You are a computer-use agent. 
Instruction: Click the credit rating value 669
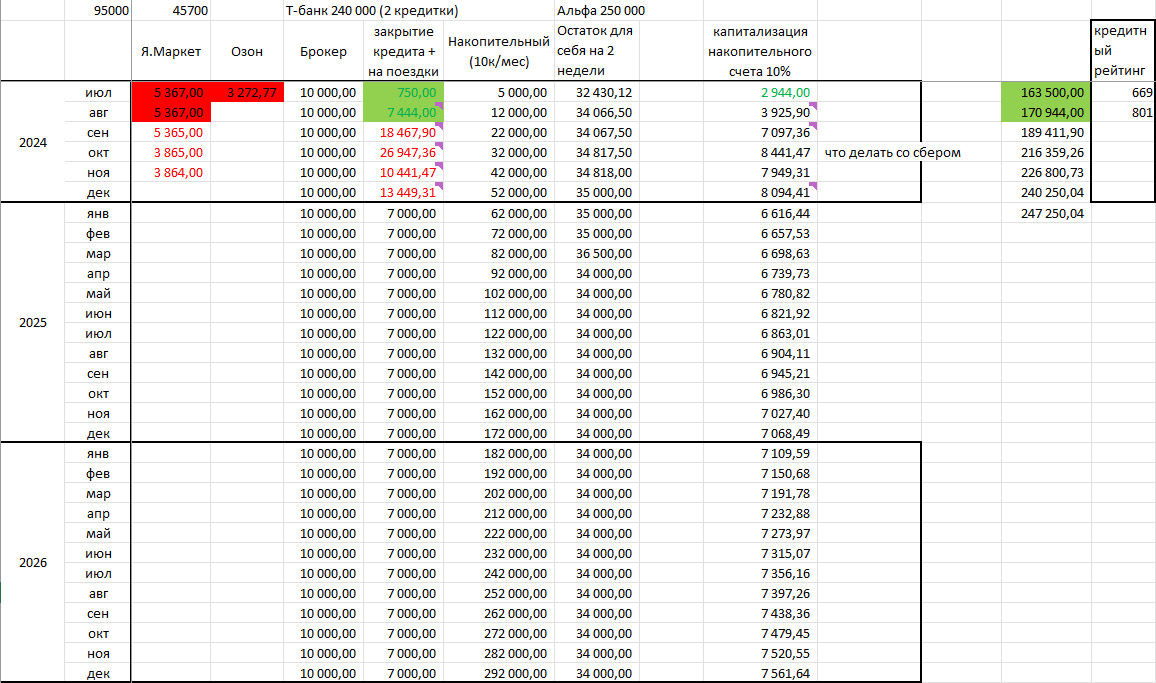(1123, 92)
